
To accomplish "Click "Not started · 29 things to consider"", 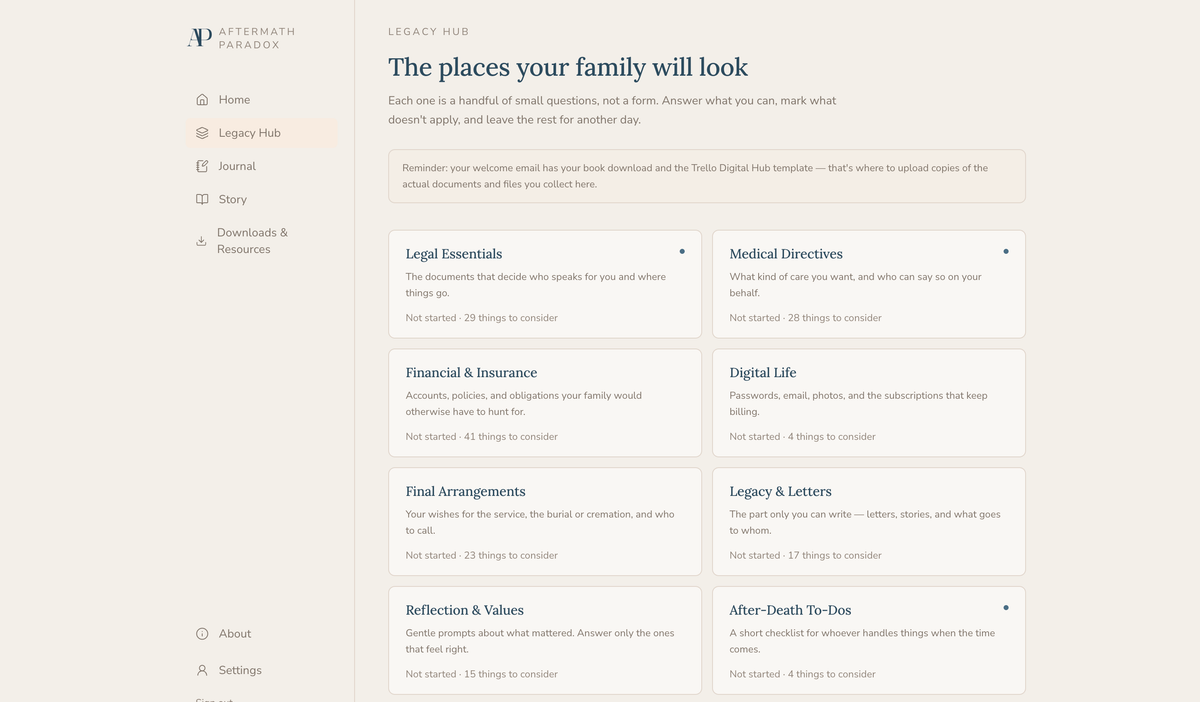I will point(482,318).
